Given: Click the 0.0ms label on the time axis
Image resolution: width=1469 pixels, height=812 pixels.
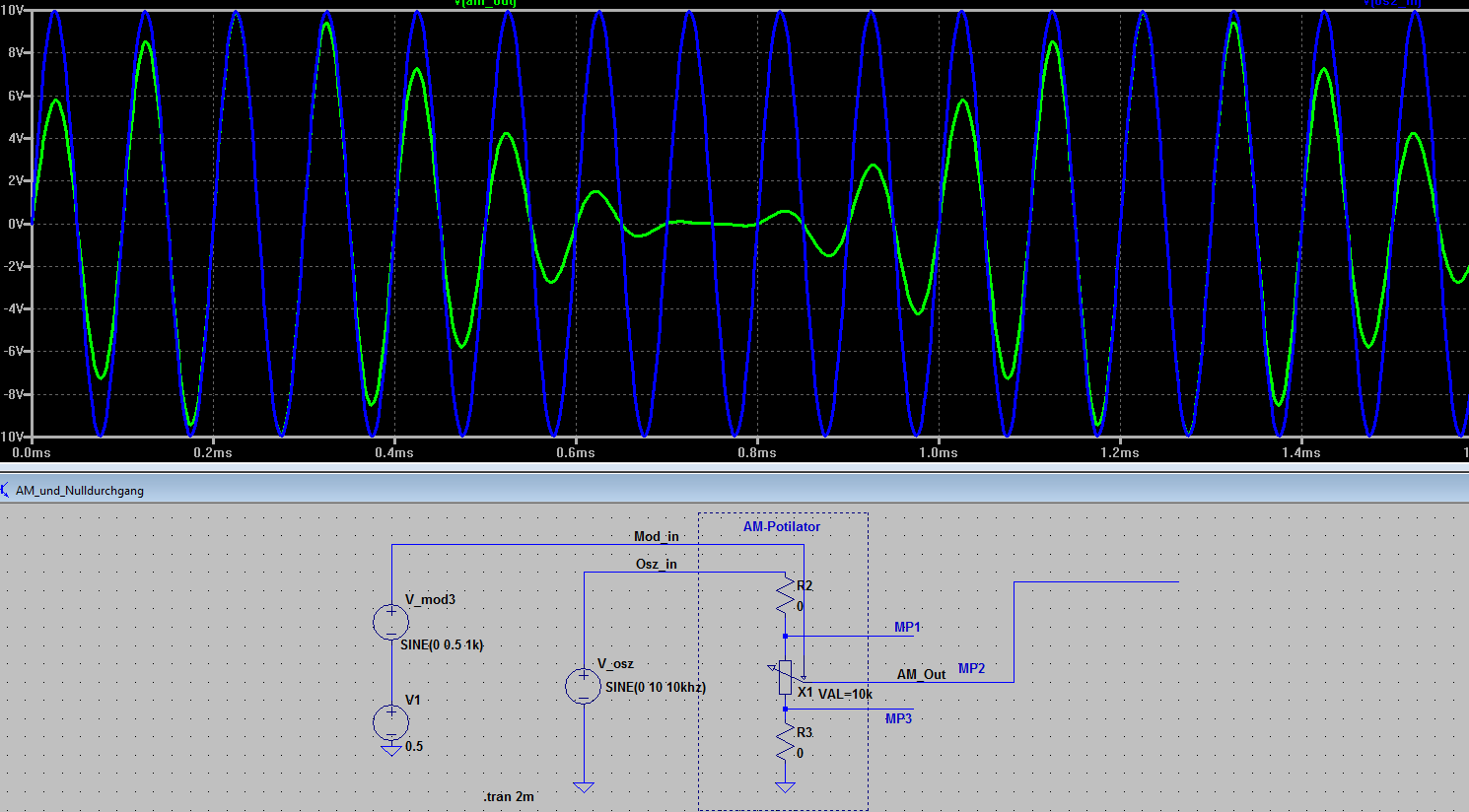Looking at the screenshot, I should tap(31, 452).
